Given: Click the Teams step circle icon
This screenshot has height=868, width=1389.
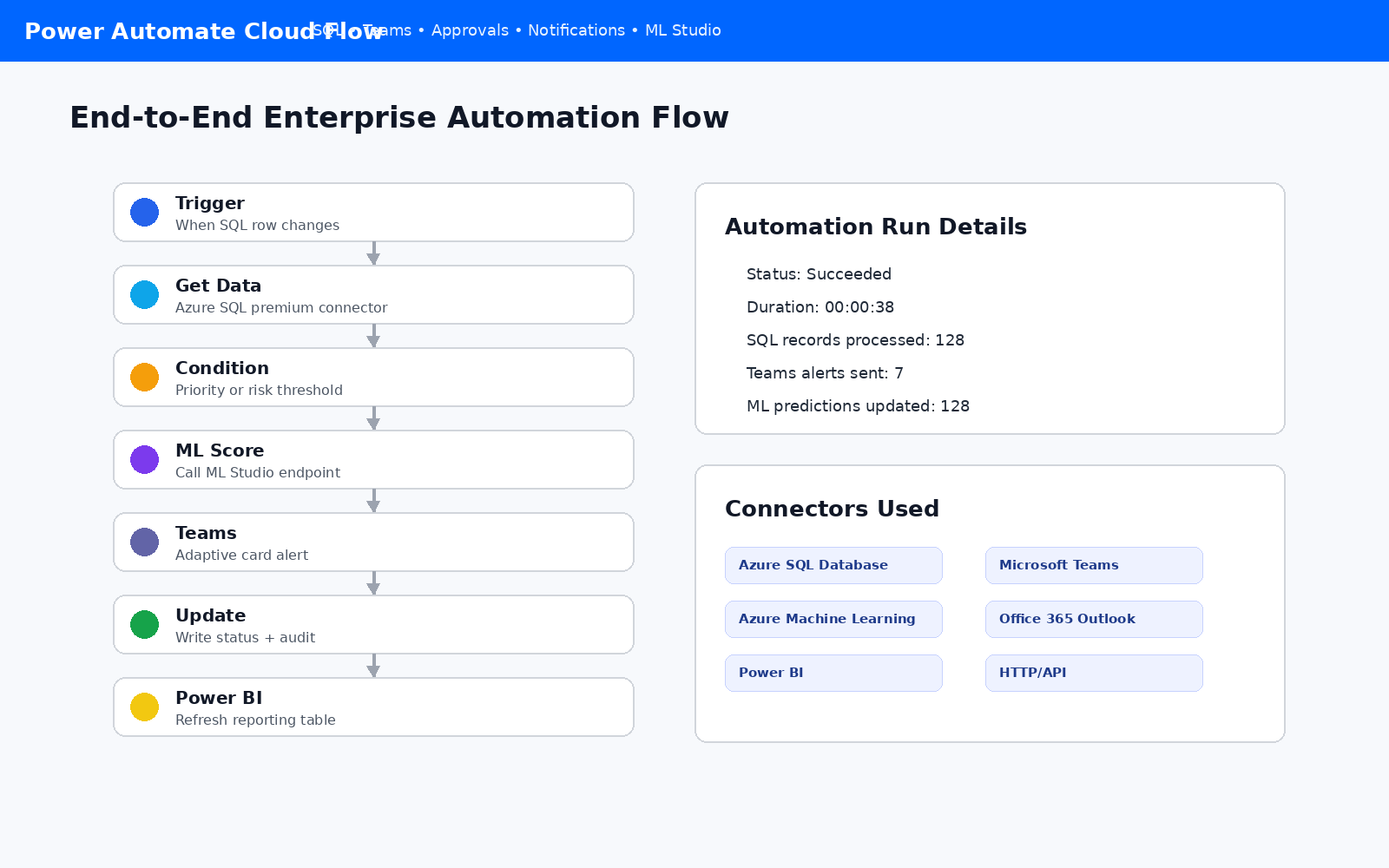Looking at the screenshot, I should coord(144,542).
